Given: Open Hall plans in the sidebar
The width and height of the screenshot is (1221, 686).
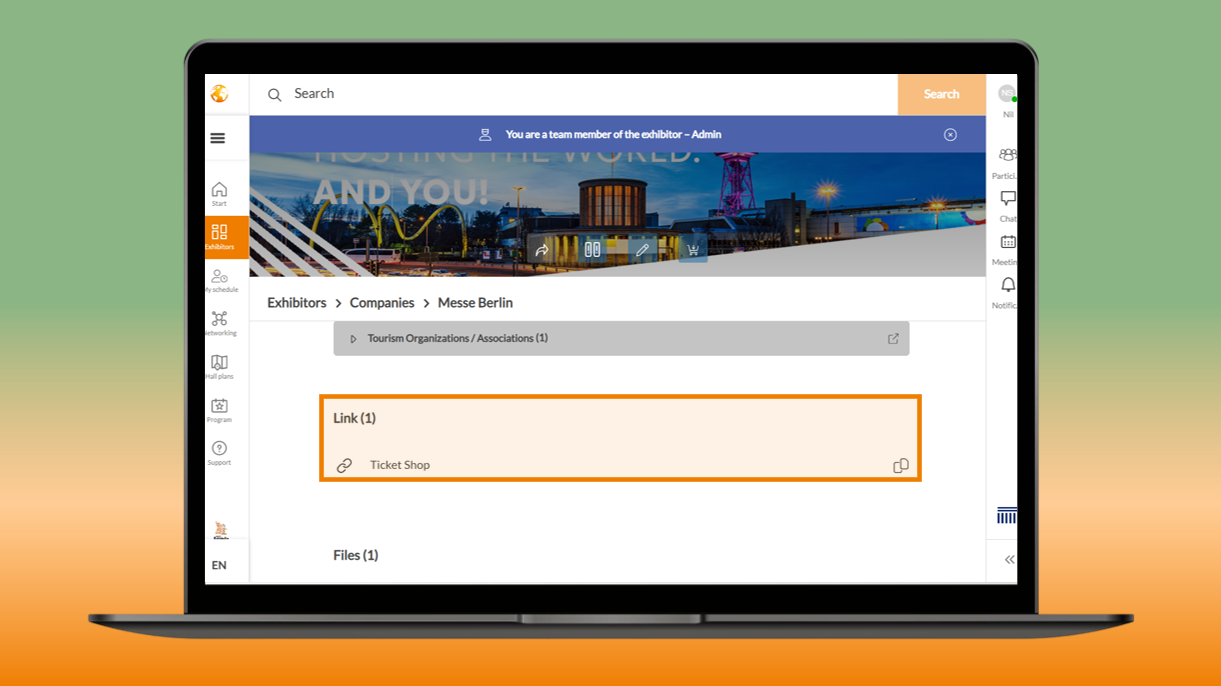Looking at the screenshot, I should click(220, 367).
